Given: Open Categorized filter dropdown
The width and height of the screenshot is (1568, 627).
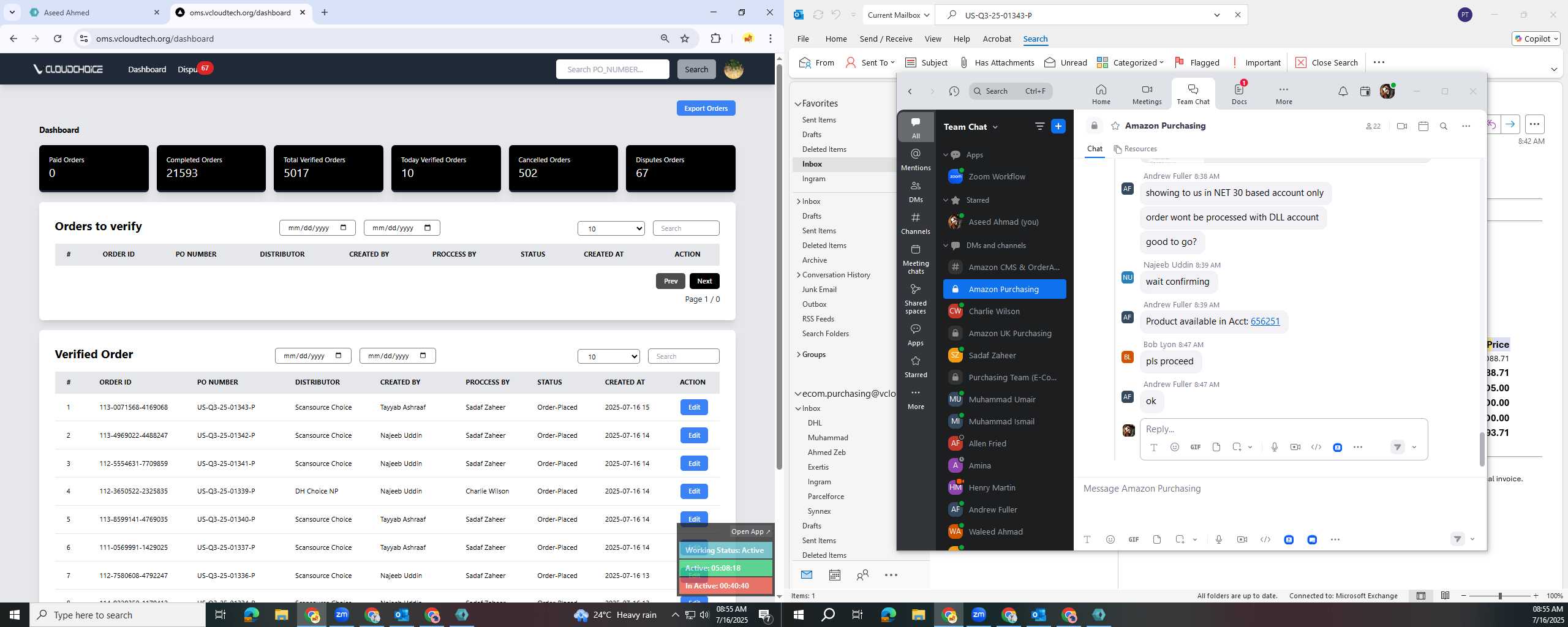Looking at the screenshot, I should coord(1130,62).
